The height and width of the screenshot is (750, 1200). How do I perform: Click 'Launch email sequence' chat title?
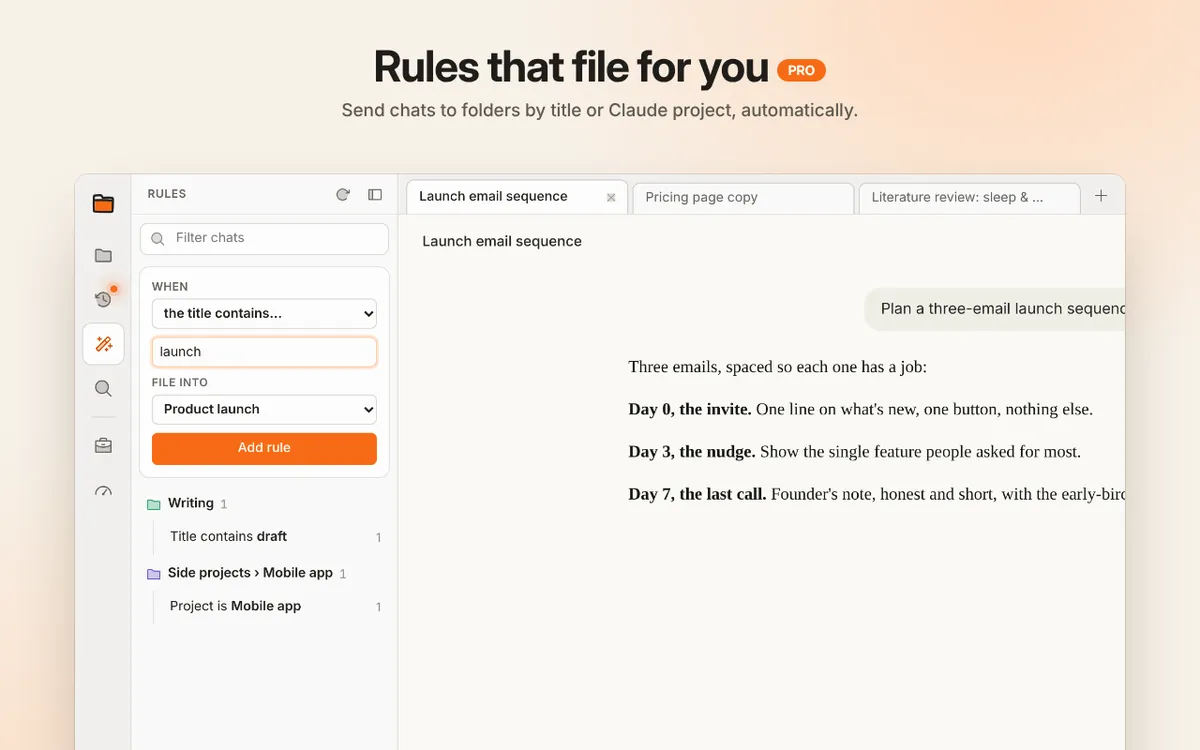[x=502, y=241]
